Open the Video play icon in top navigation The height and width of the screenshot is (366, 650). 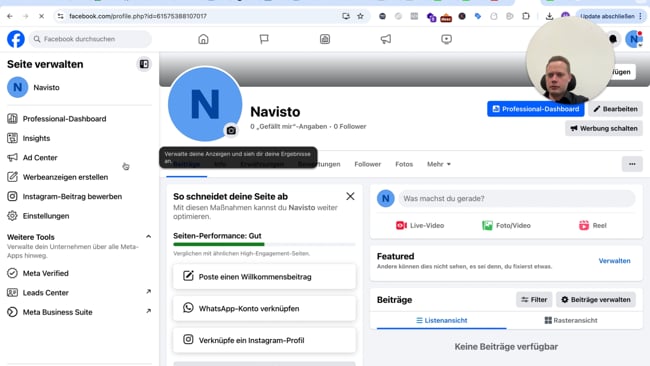tap(446, 39)
